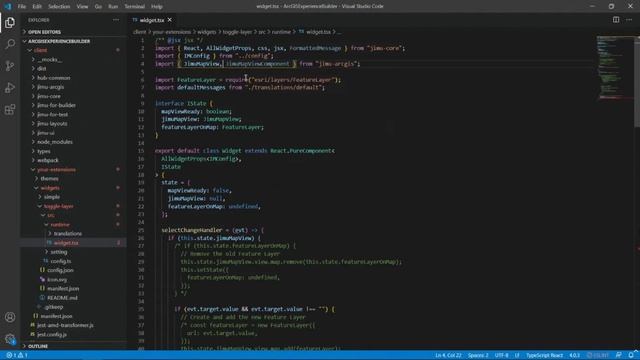Click the Spaces: 2 indentation setting
Screen dimensions: 640x360
[478, 355]
